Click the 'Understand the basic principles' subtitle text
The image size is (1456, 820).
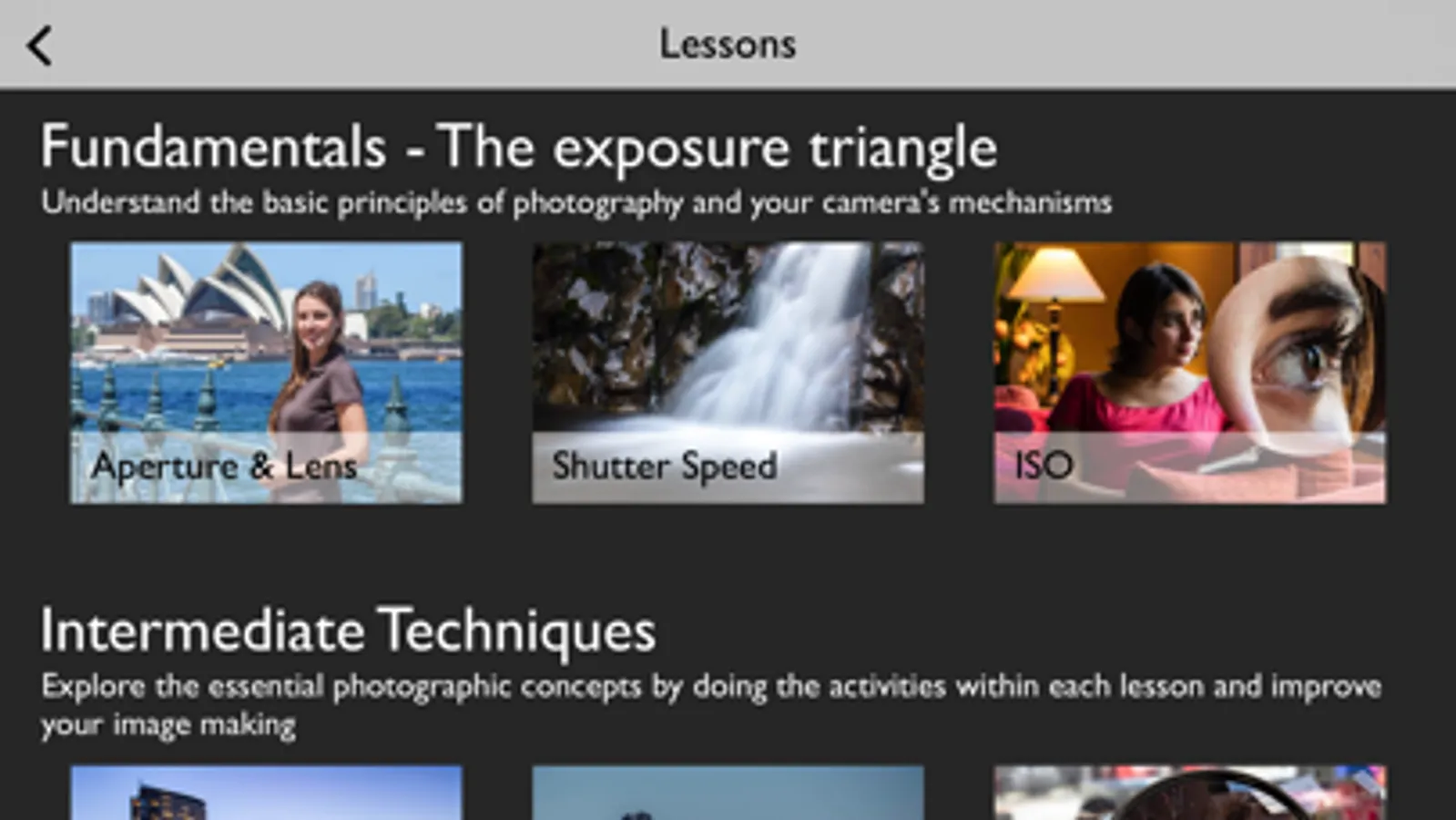click(x=575, y=202)
